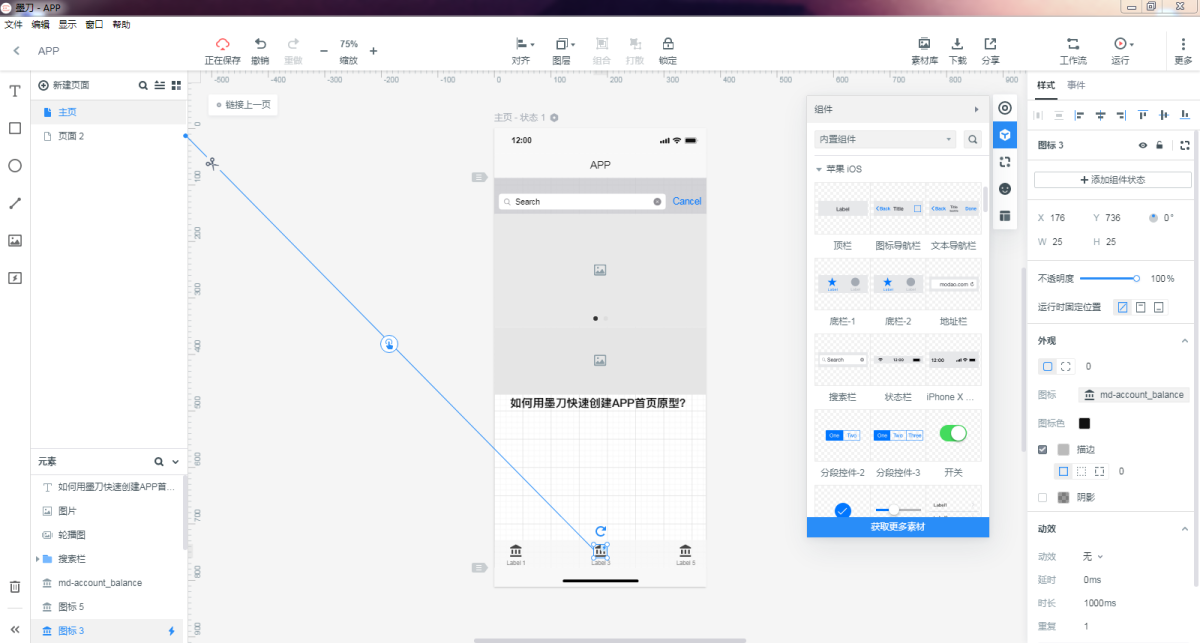Enable the 阴影 shadow checkbox
This screenshot has height=643, width=1200.
click(x=1043, y=497)
